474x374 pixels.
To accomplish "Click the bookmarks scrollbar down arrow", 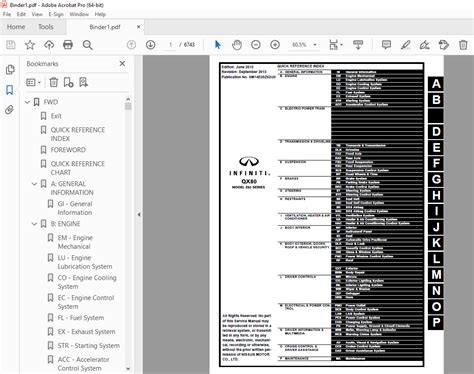I will click(128, 369).
